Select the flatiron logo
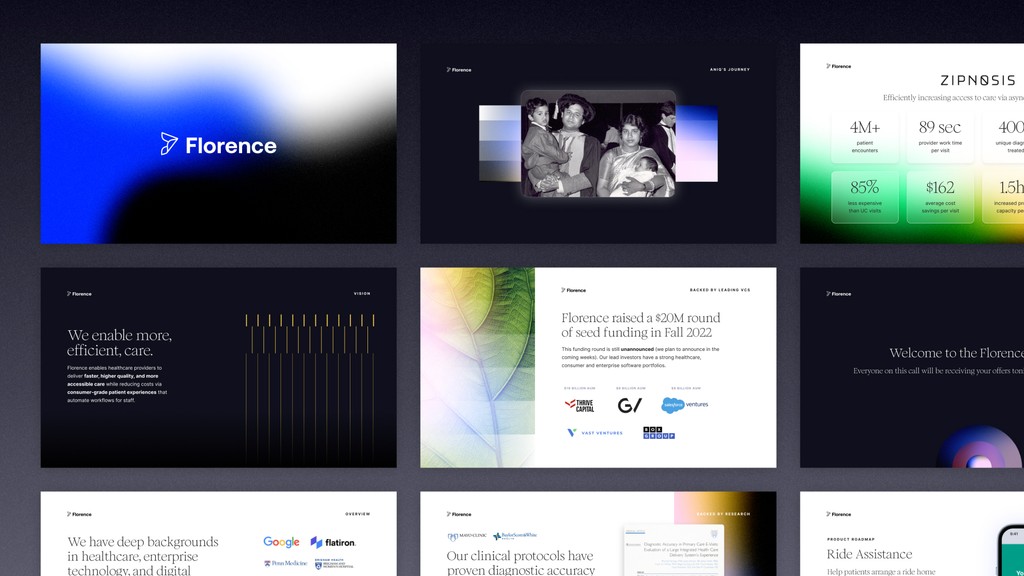This screenshot has width=1024, height=576. pyautogui.click(x=333, y=542)
